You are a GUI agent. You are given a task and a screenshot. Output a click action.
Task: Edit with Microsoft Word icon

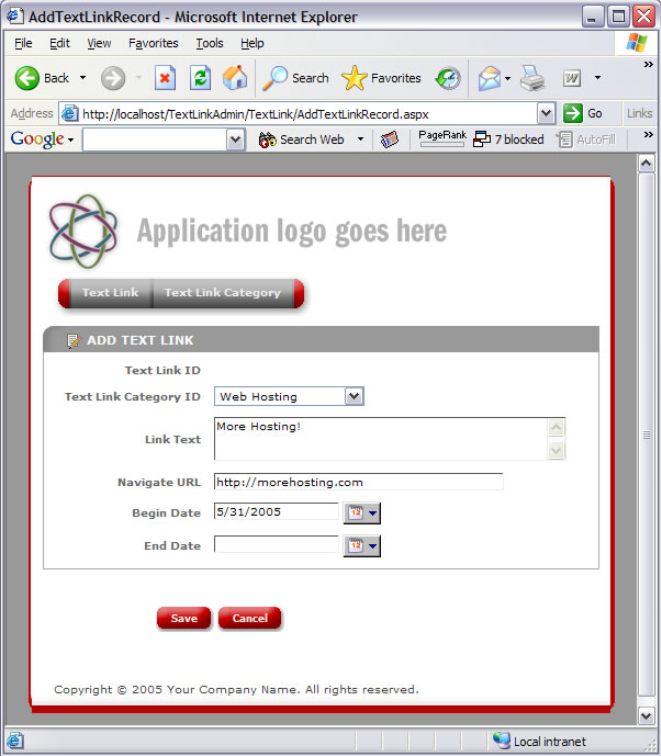tap(572, 78)
